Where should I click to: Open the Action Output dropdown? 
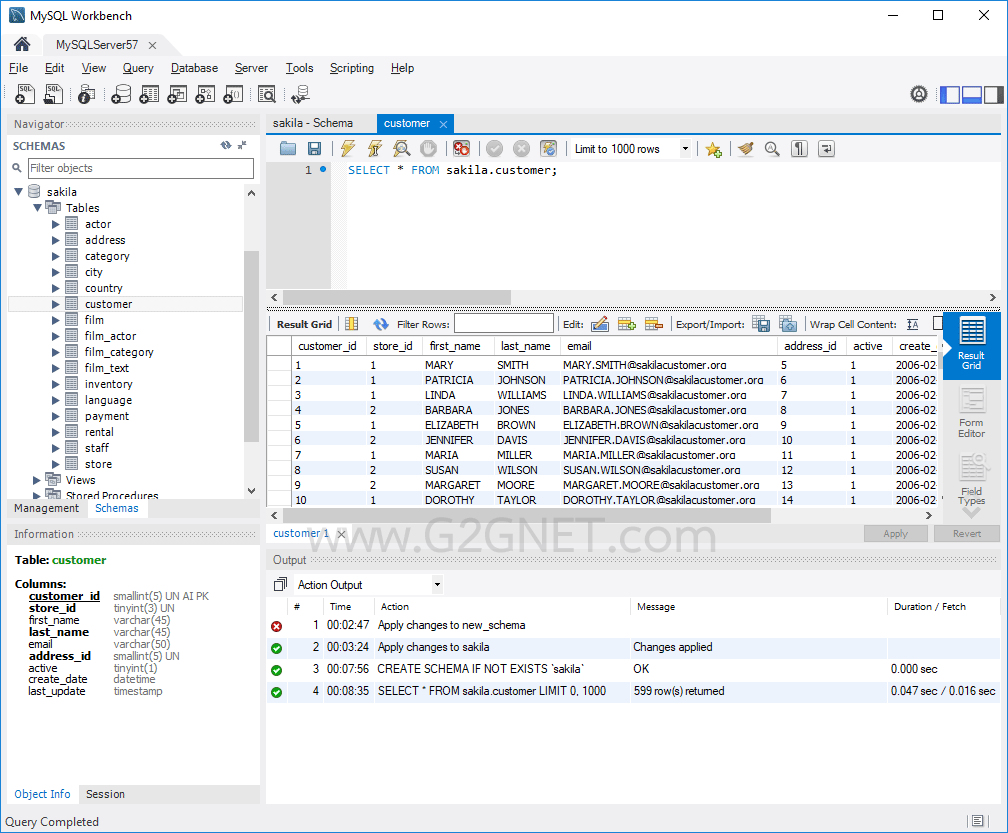click(x=437, y=585)
